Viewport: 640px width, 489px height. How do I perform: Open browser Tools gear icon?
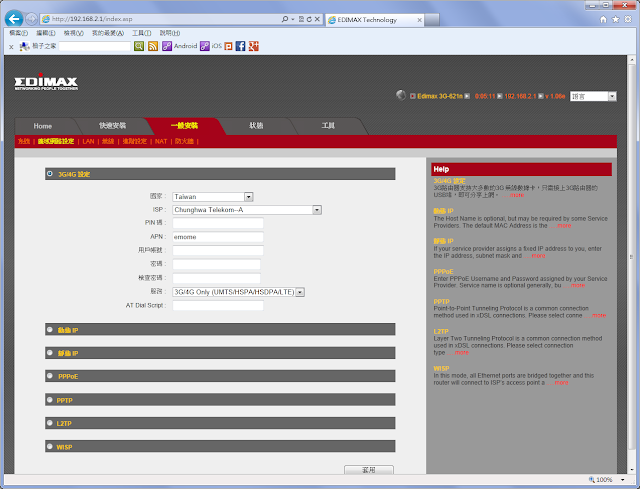(x=628, y=19)
